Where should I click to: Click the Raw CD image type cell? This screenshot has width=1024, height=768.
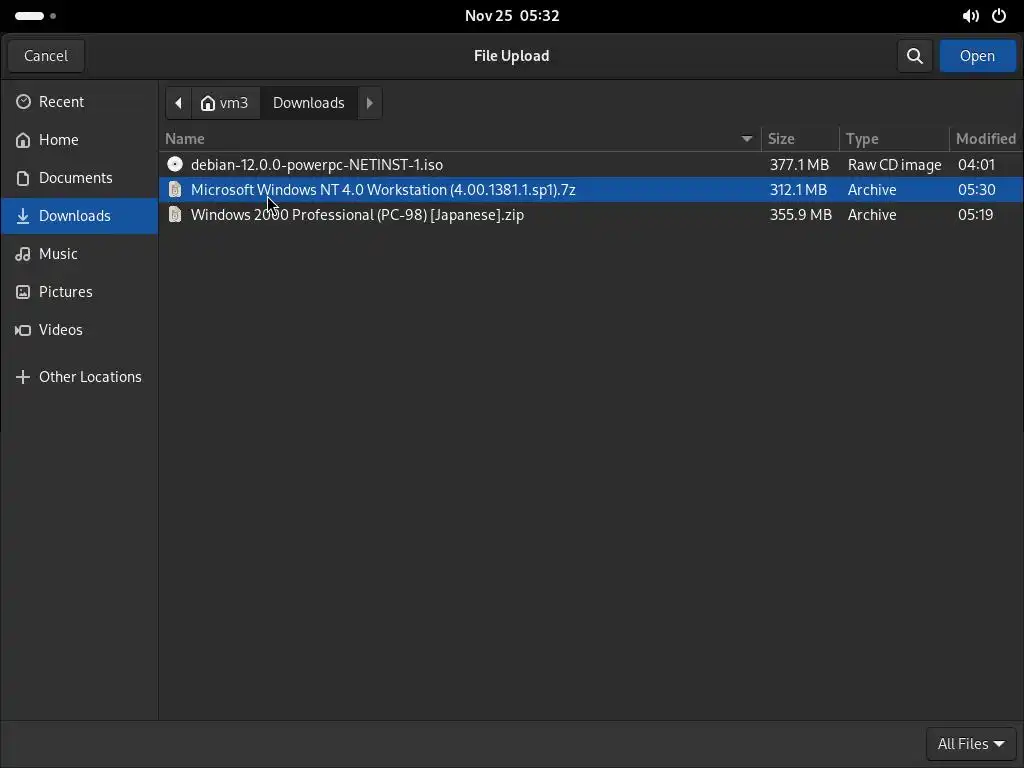click(x=895, y=165)
